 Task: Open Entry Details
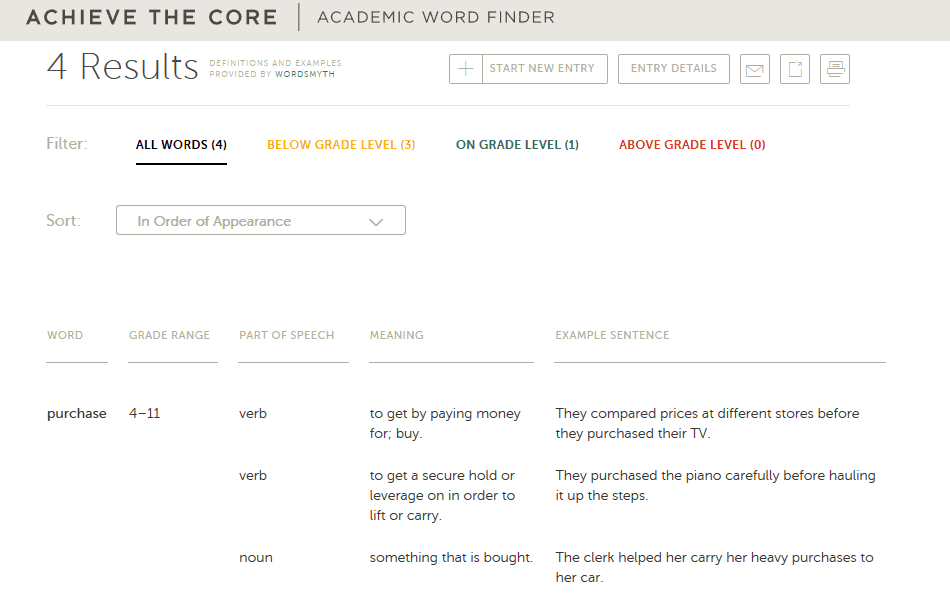(674, 69)
